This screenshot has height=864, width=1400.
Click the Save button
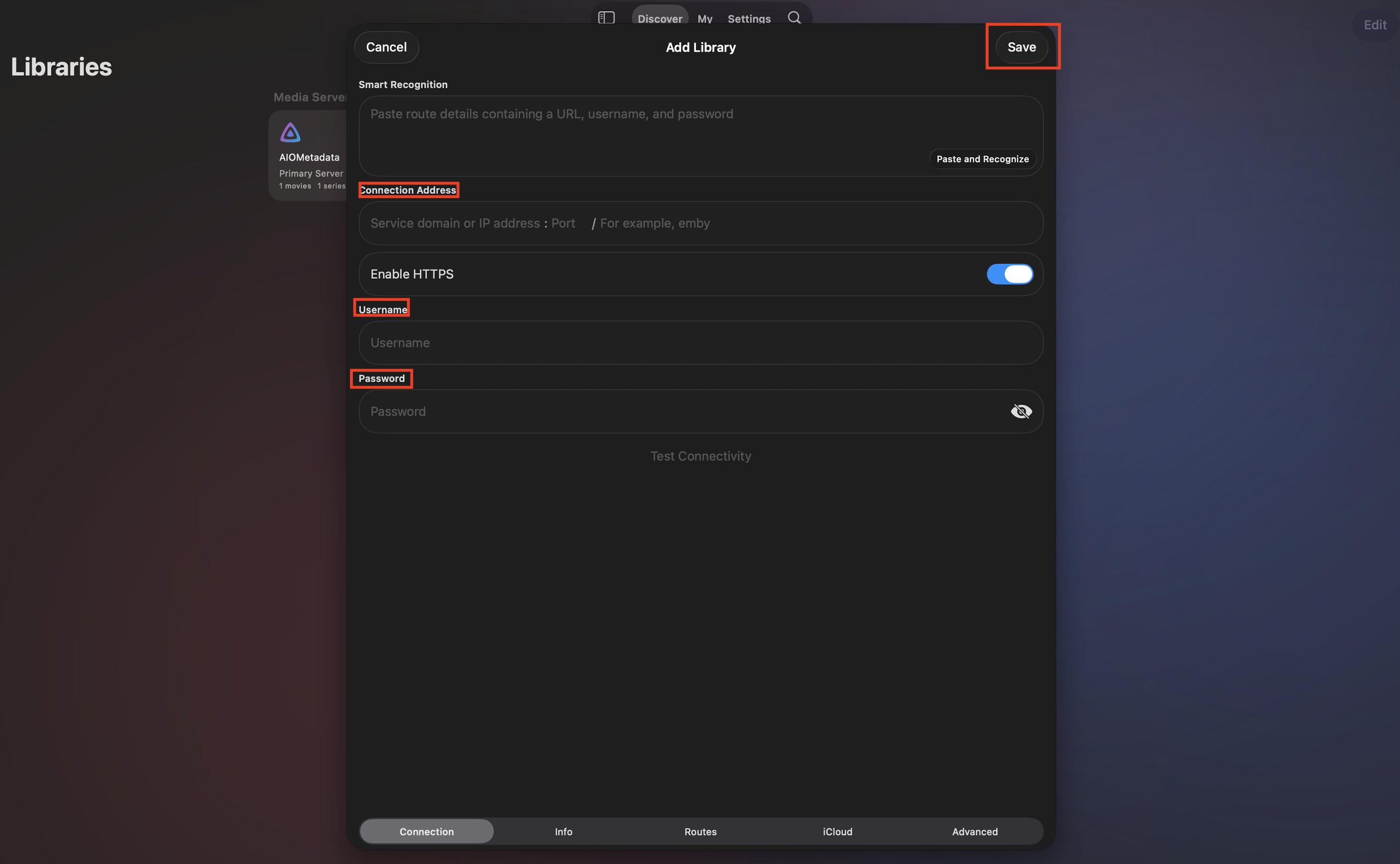tap(1022, 47)
